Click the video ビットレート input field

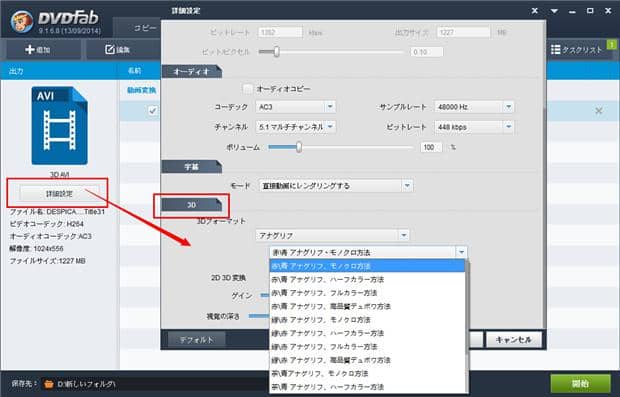pyautogui.click(x=280, y=32)
